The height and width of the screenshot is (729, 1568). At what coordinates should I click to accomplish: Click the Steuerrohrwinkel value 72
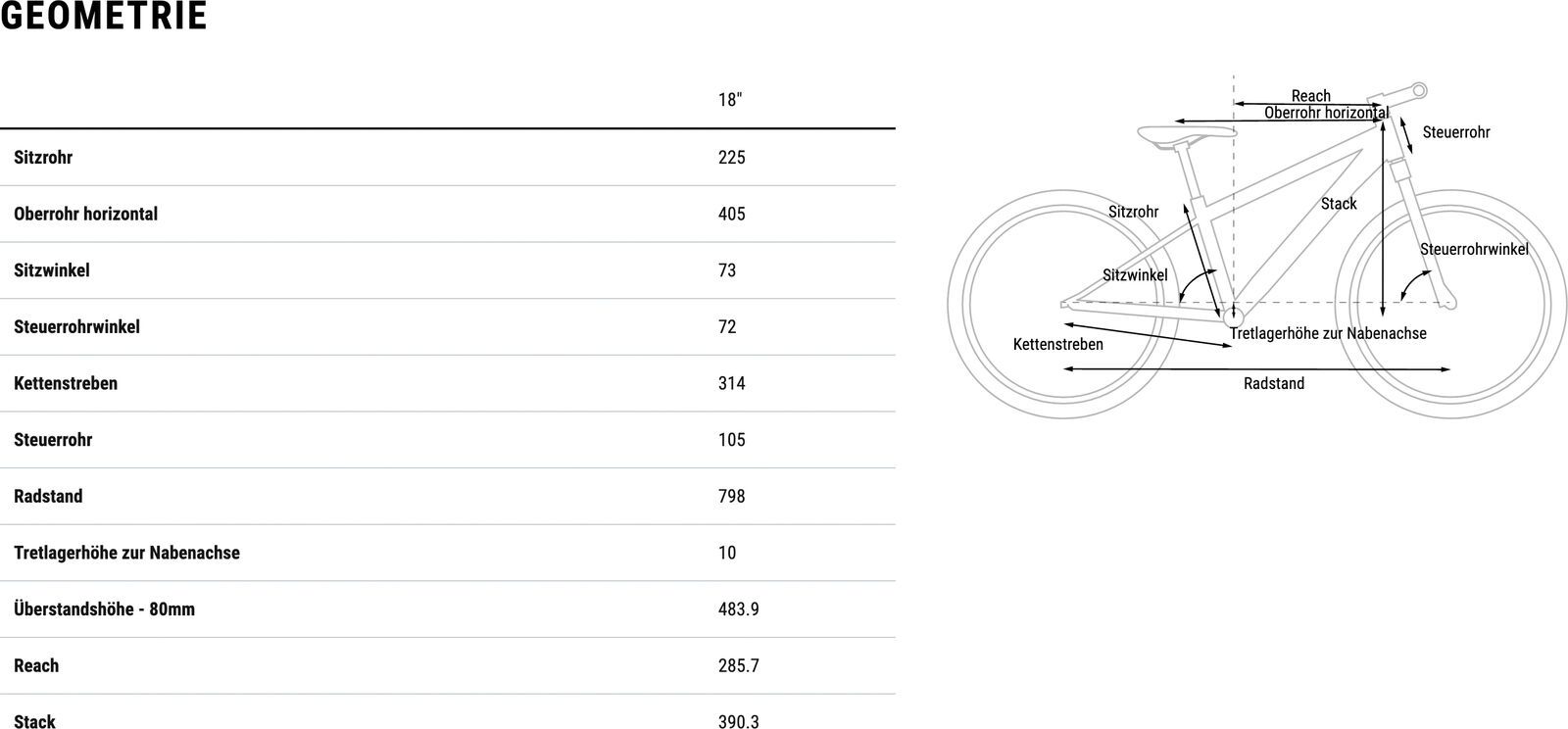coord(727,327)
